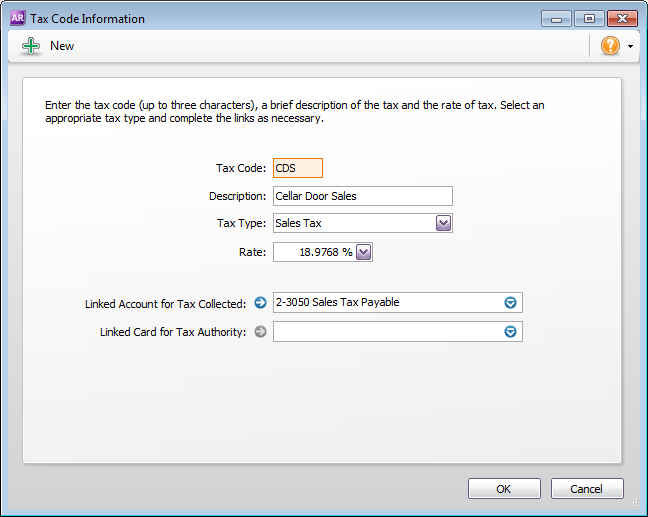Click grey arrow beside Linked Card for Tax Authority

click(261, 332)
